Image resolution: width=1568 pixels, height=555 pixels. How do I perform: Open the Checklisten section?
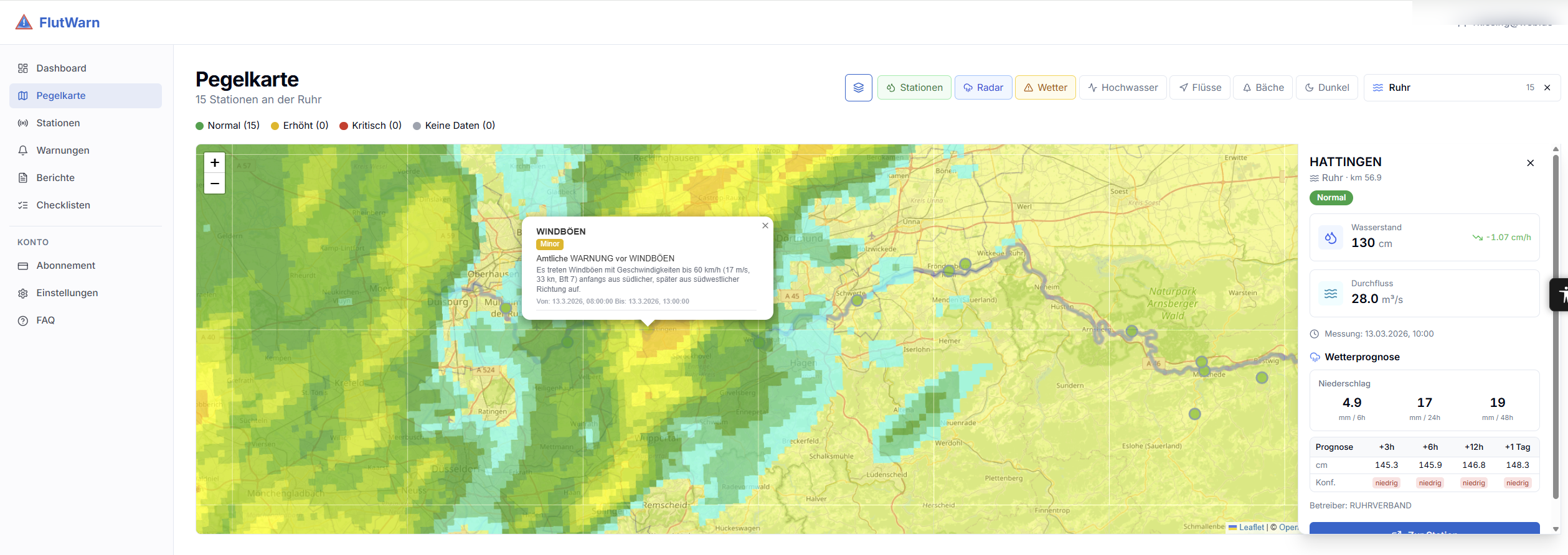pos(85,205)
